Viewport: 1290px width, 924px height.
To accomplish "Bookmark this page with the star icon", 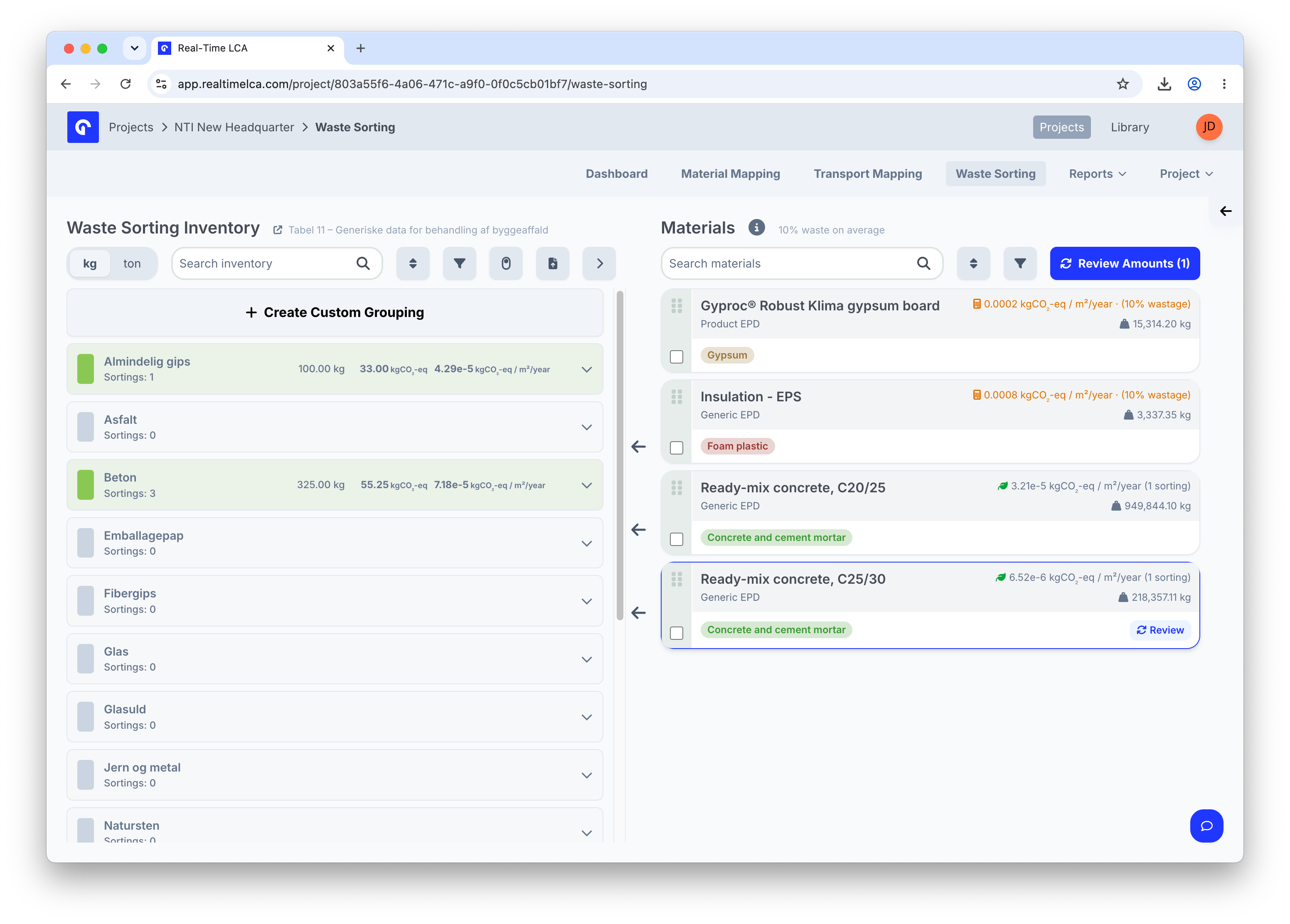I will click(1122, 84).
